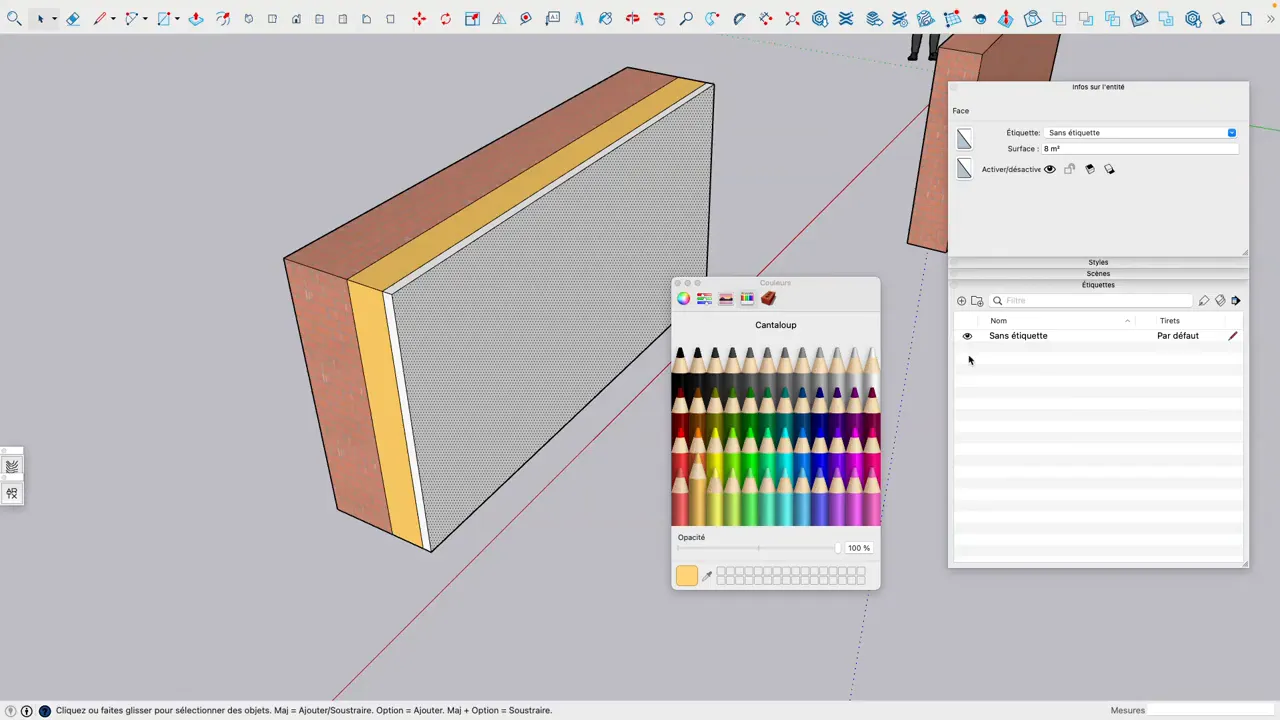Image resolution: width=1280 pixels, height=720 pixels.
Task: Expand the Styles panel
Action: pyautogui.click(x=1098, y=262)
